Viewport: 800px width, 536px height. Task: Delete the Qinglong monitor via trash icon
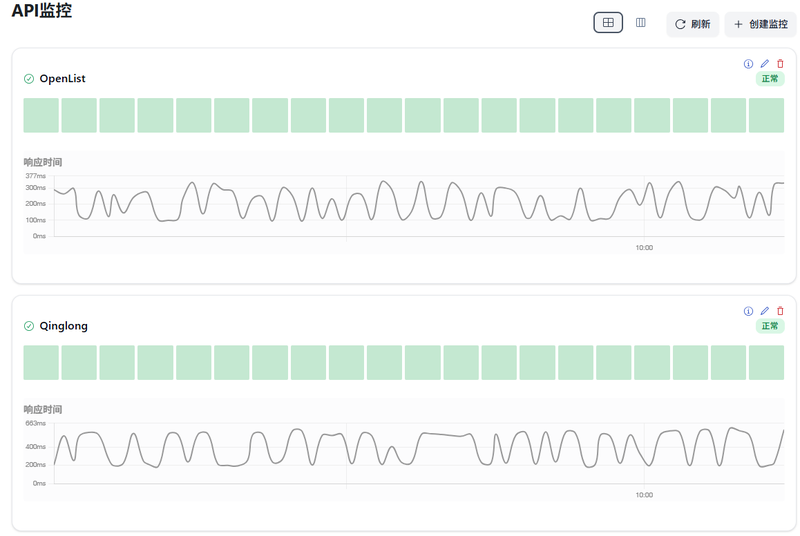pos(781,311)
